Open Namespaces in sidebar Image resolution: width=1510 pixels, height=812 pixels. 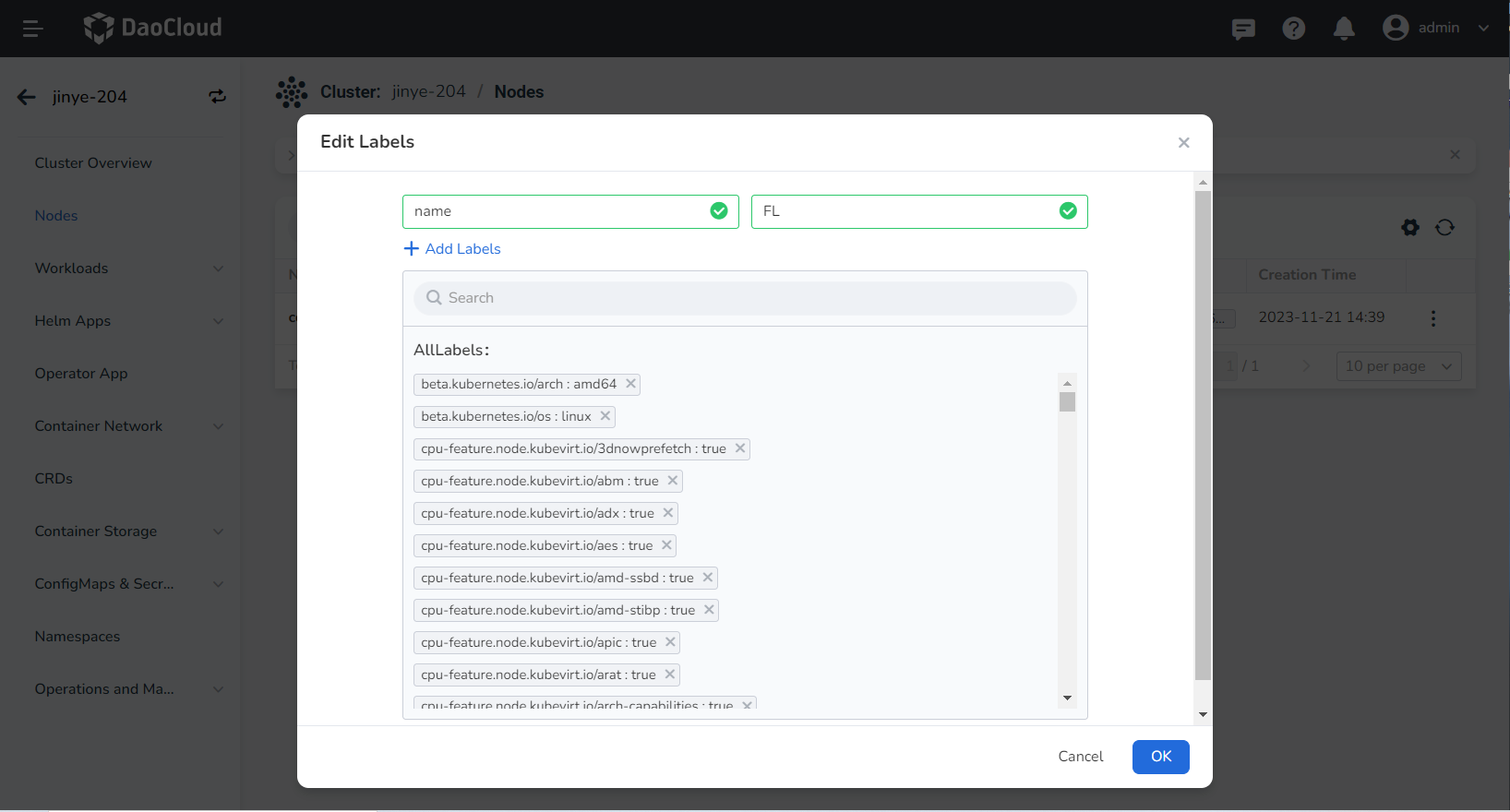[78, 637]
